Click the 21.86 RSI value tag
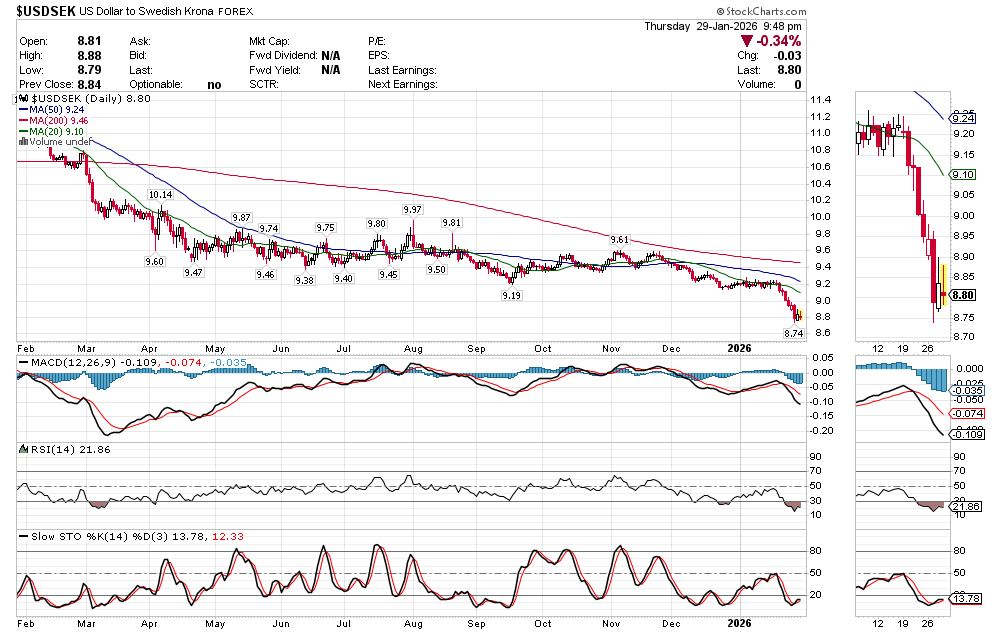Screen dimensions: 1000x633 tap(964, 507)
